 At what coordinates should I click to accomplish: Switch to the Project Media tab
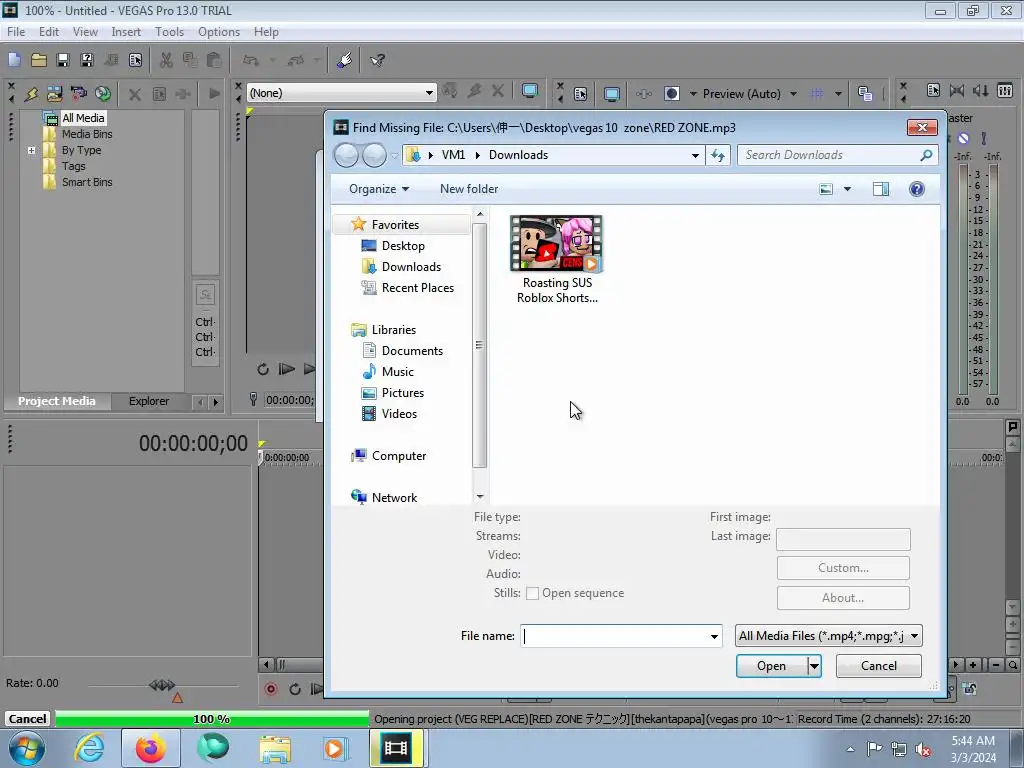point(57,401)
